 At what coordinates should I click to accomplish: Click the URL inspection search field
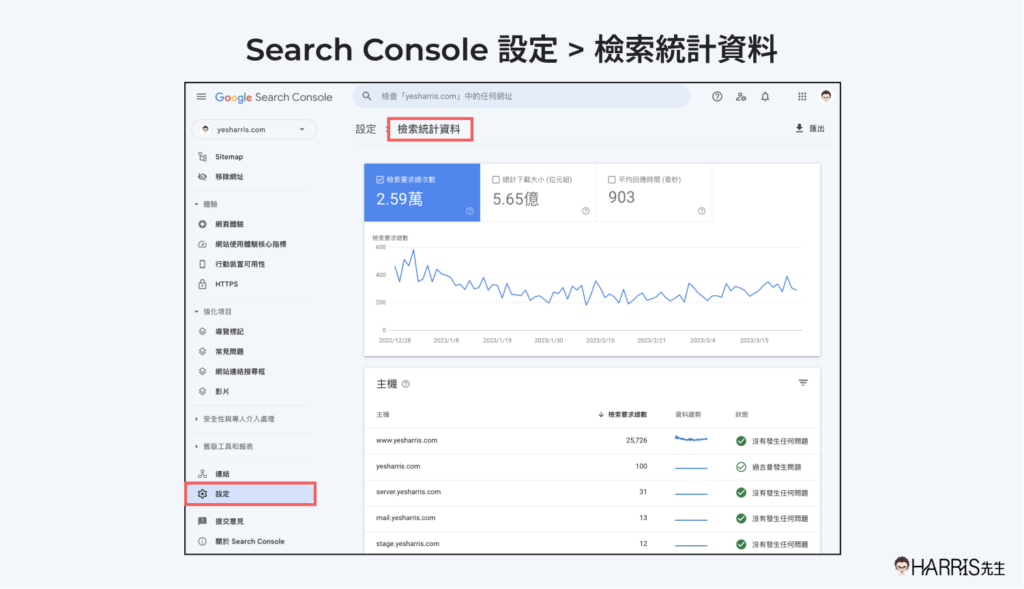(521, 96)
